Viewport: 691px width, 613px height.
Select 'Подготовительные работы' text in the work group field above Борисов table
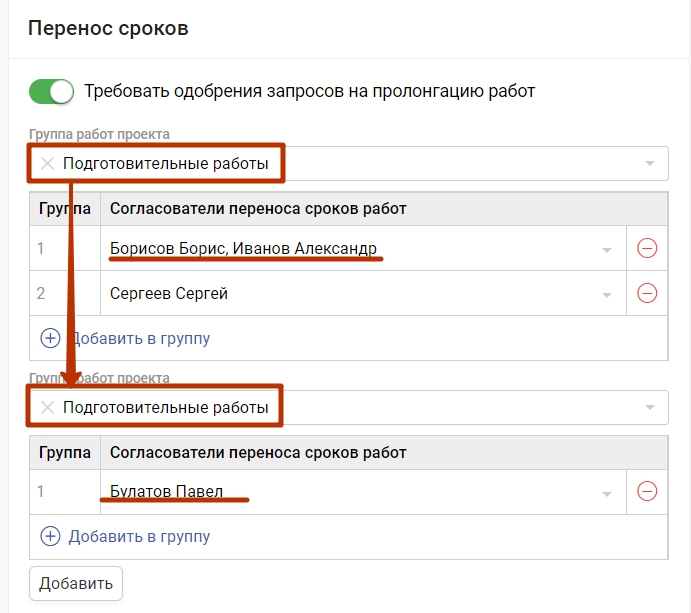166,164
